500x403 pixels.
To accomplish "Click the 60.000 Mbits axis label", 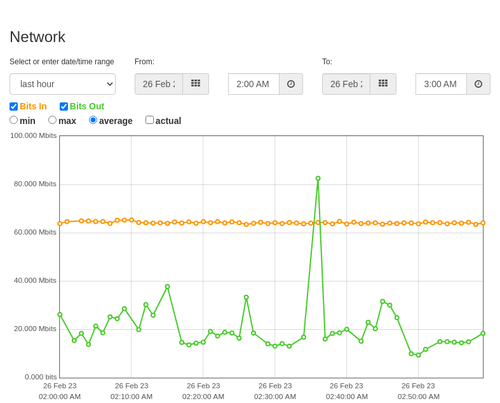I will point(35,232).
